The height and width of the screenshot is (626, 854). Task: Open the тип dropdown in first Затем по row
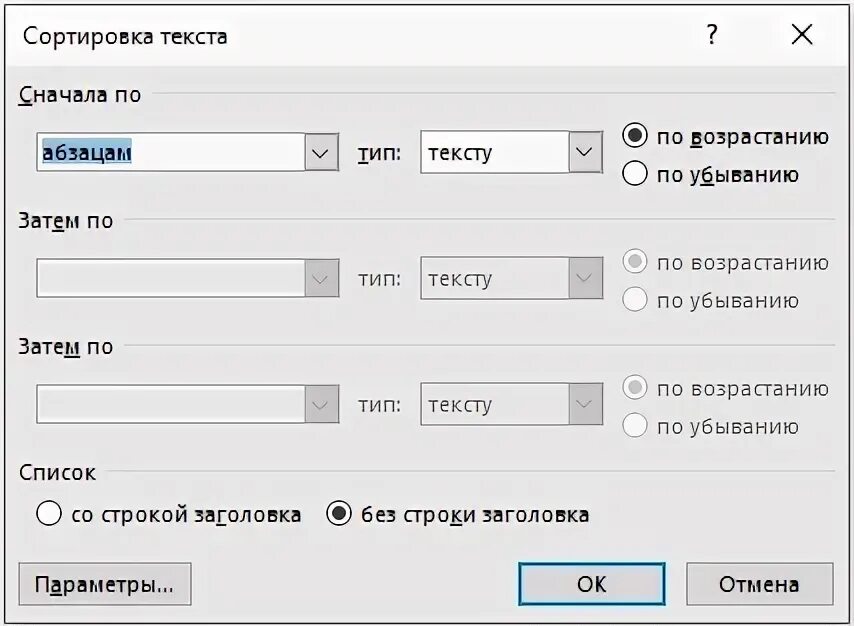coord(585,278)
